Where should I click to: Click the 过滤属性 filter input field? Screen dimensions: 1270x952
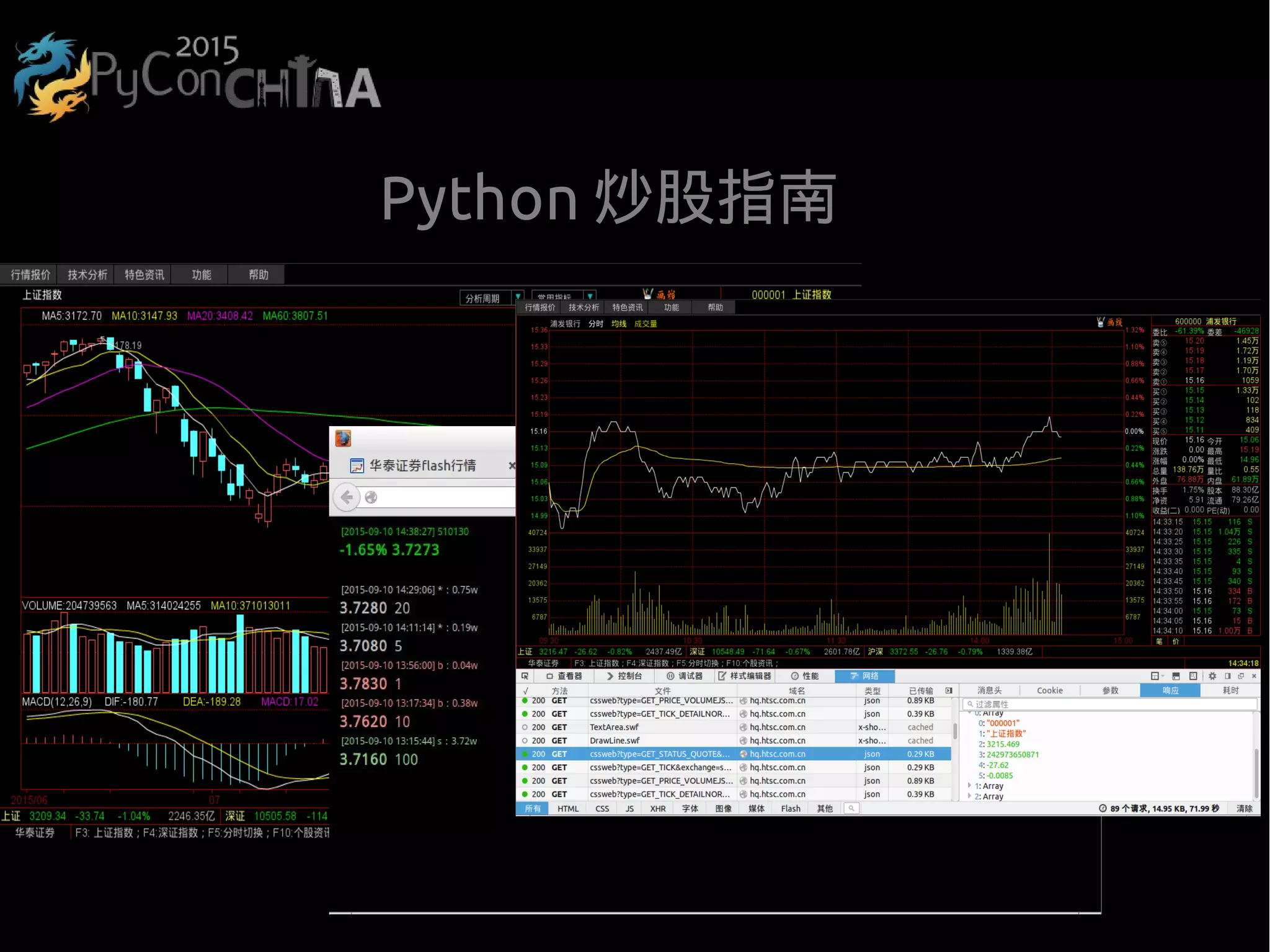click(x=1110, y=704)
